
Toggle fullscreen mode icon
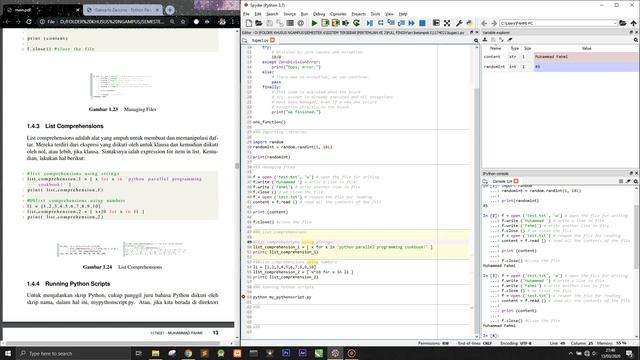point(447,23)
